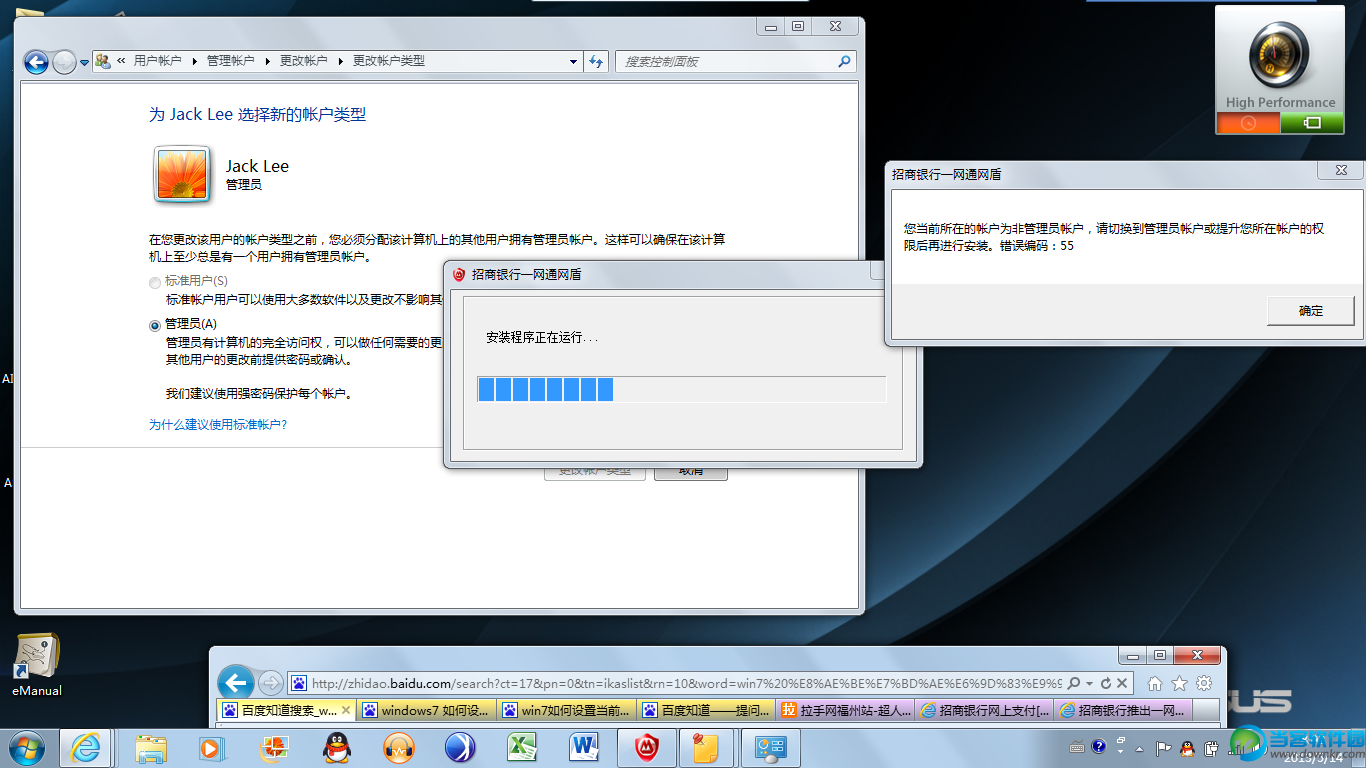Refresh the Internet Explorer page

[1105, 684]
